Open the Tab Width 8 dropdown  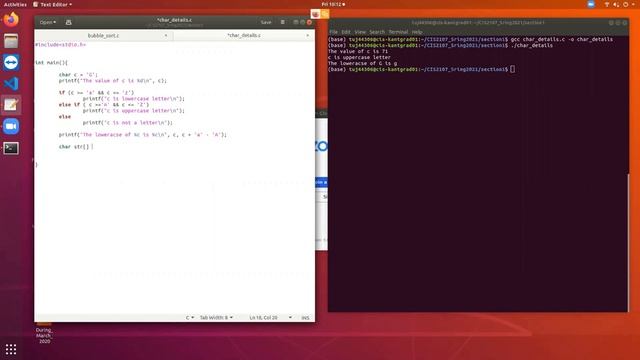click(216, 318)
